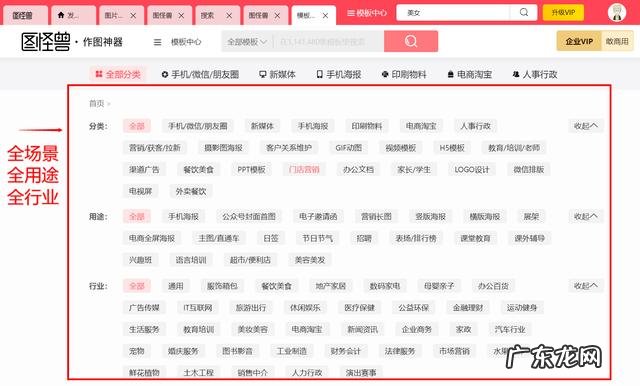Viewport: 640px width, 386px height.
Task: Open 全部分类 in the navigation bar
Action: [x=118, y=74]
